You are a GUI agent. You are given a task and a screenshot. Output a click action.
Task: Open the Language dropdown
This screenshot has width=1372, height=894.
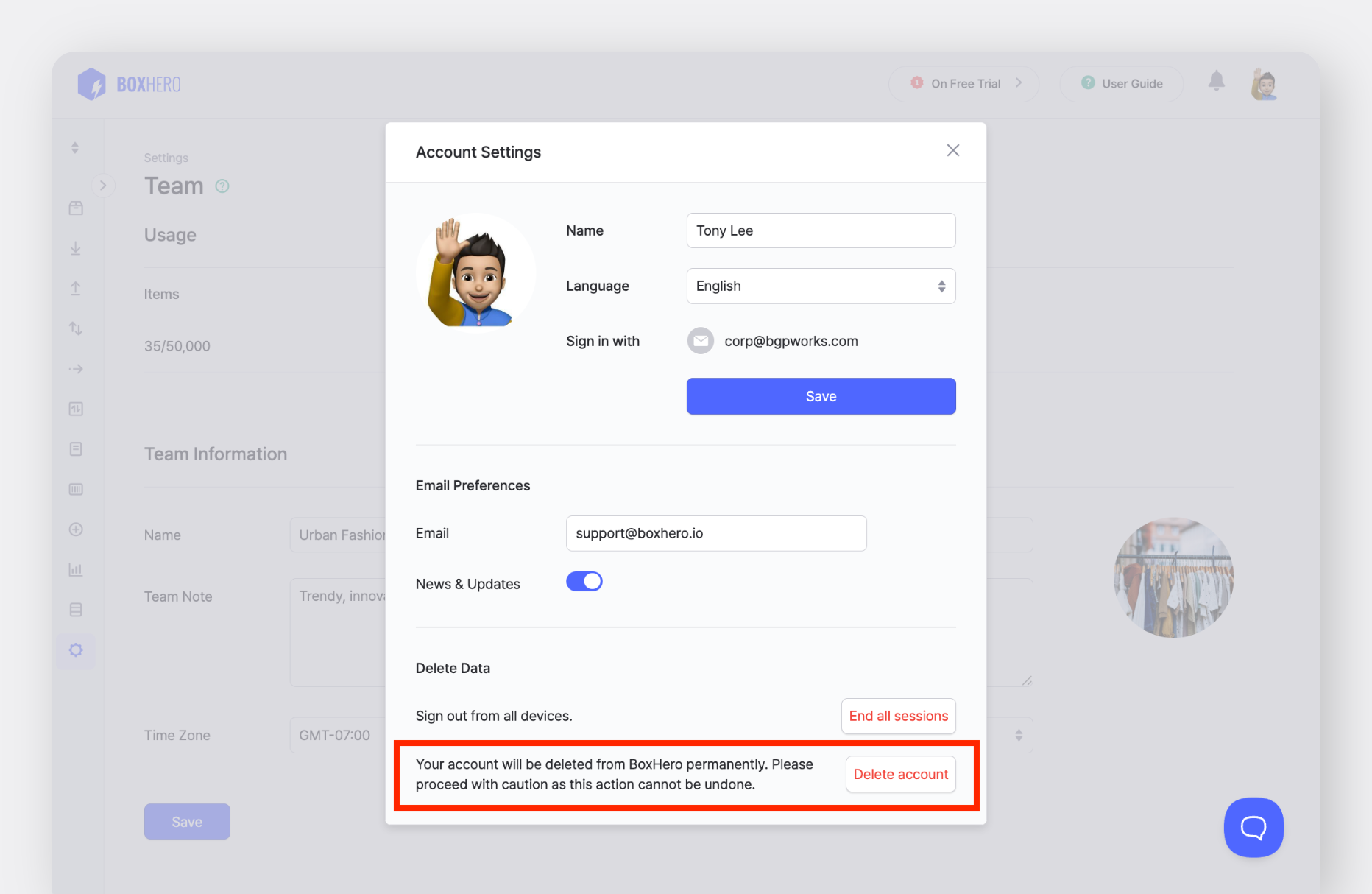point(821,286)
